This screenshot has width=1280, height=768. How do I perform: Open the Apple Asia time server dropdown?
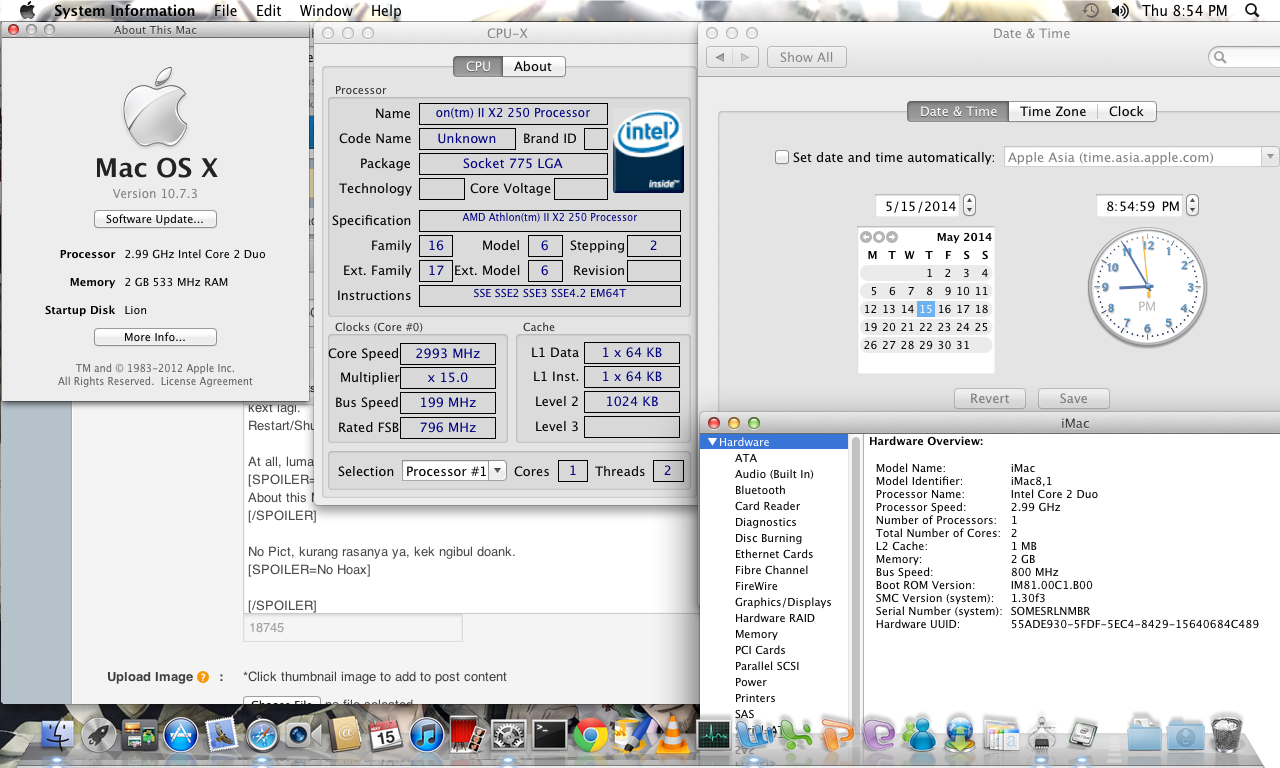[1141, 157]
